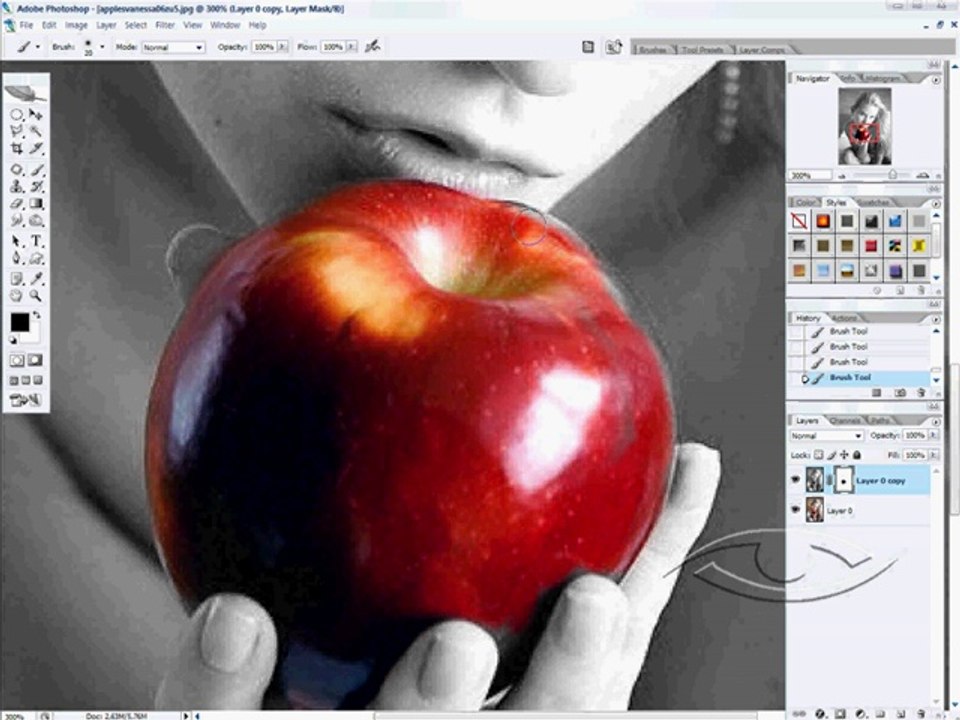The width and height of the screenshot is (960, 720).
Task: Hide the Layer 0 copy layer
Action: click(x=795, y=481)
